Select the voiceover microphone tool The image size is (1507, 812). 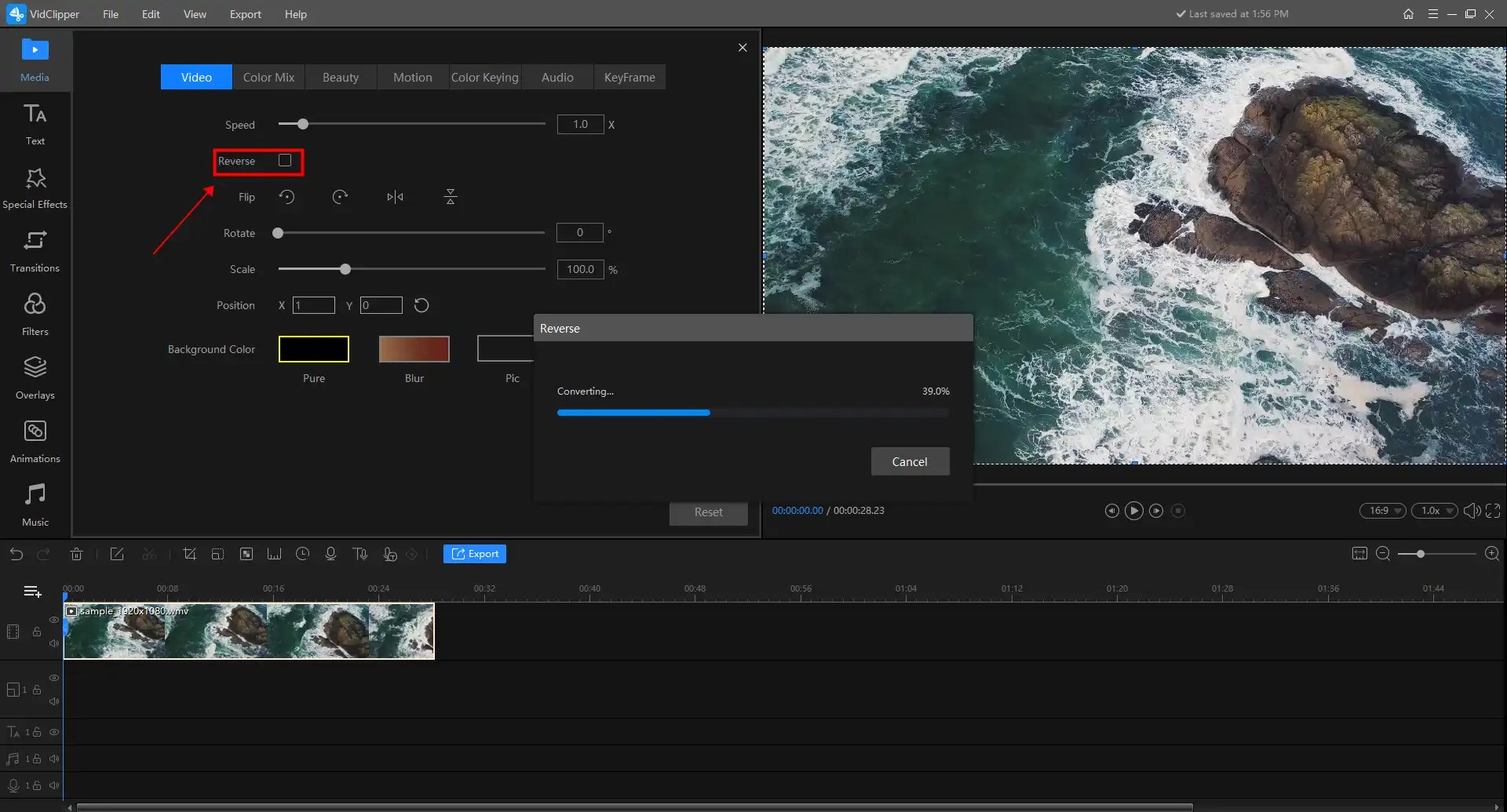330,553
